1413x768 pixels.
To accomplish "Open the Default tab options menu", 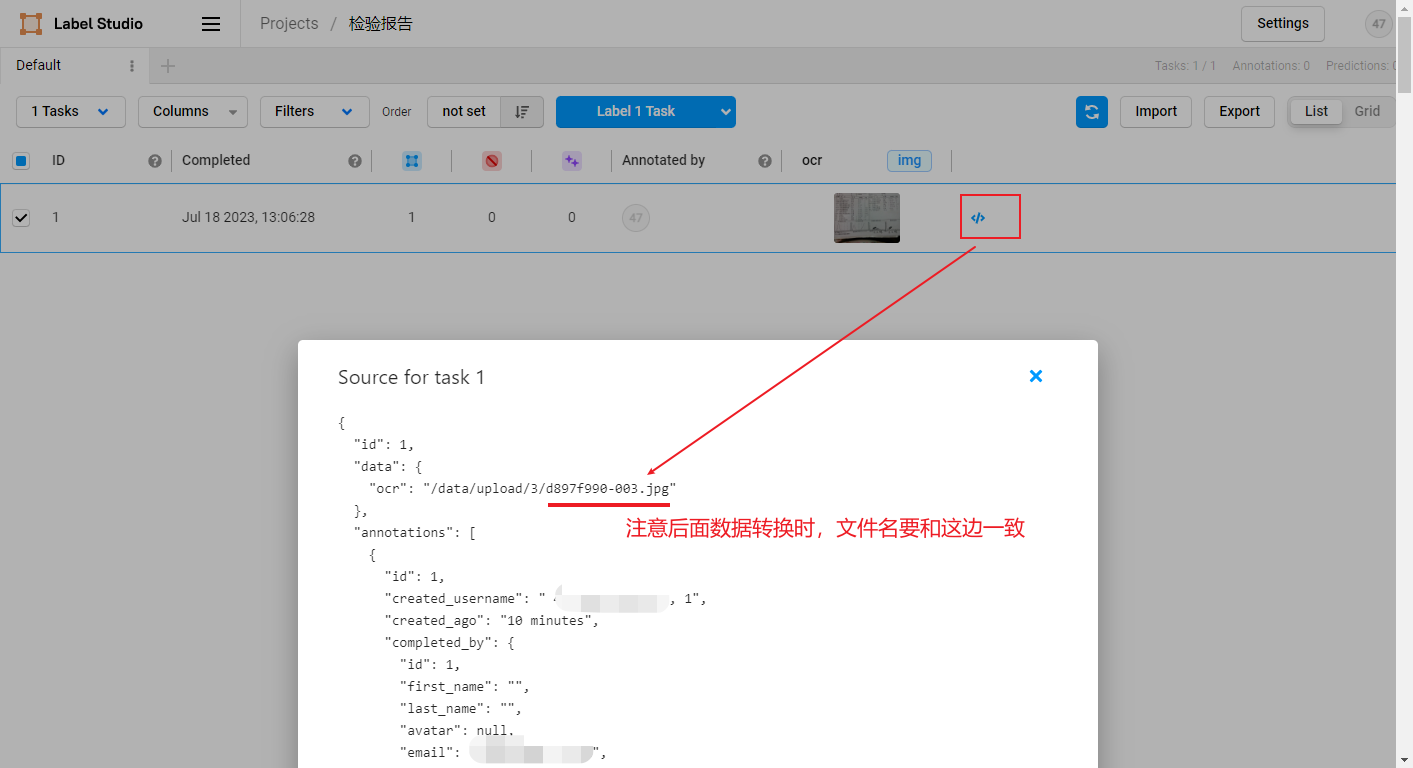I will coord(132,66).
